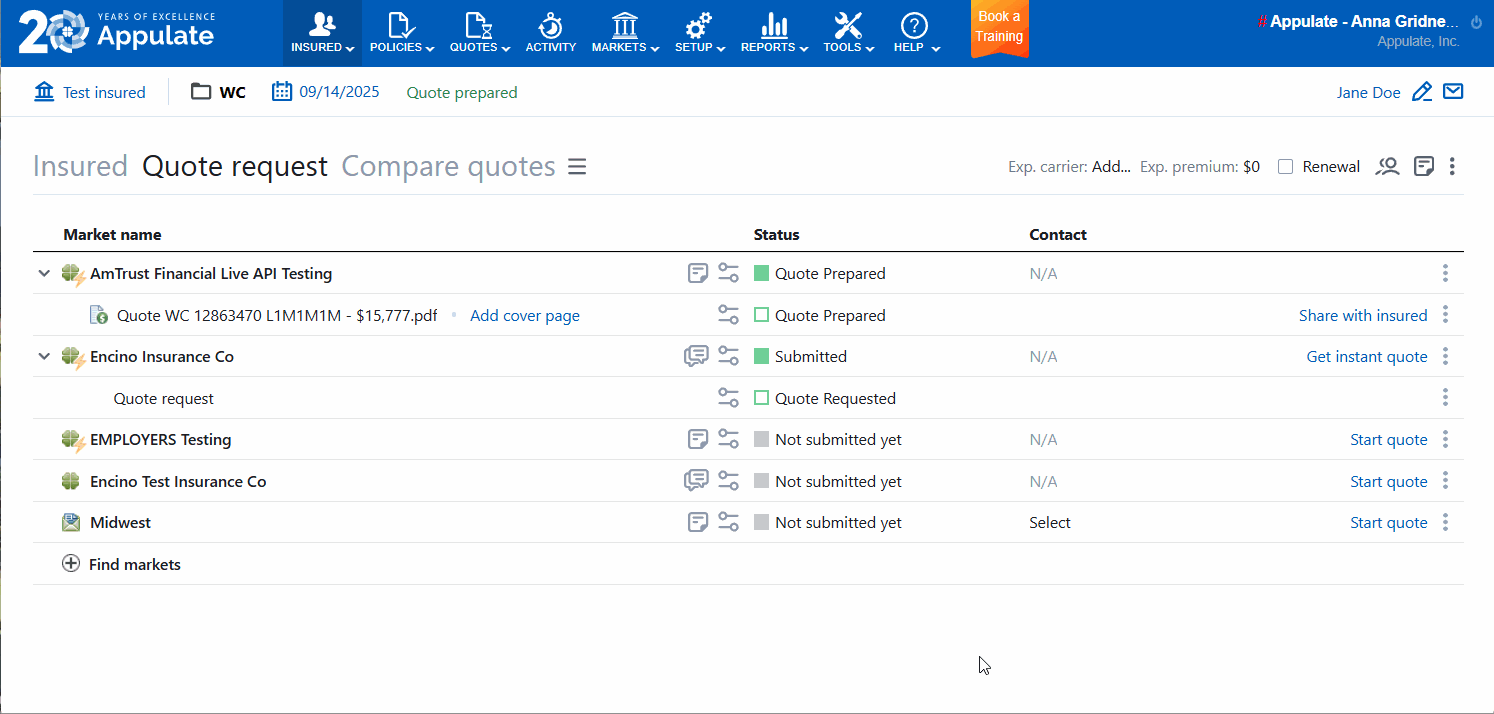The height and width of the screenshot is (714, 1494).
Task: Open the Reports dropdown
Action: coord(774,33)
